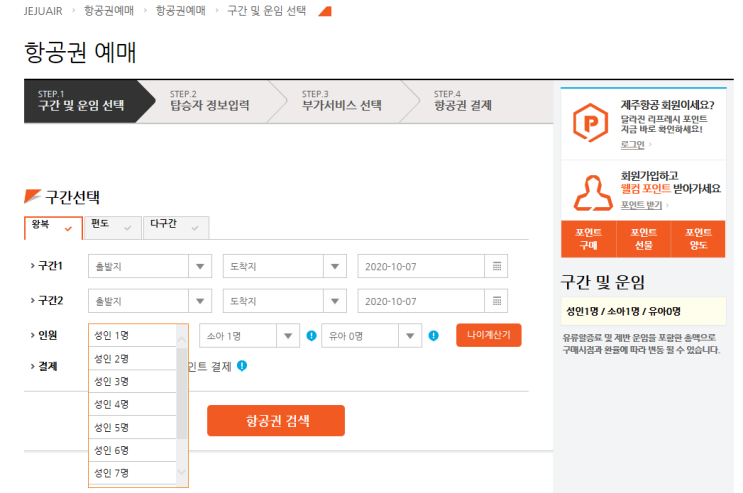Click STEP.4 항공권 결제 step
Image resolution: width=743 pixels, height=493 pixels.
[x=463, y=101]
